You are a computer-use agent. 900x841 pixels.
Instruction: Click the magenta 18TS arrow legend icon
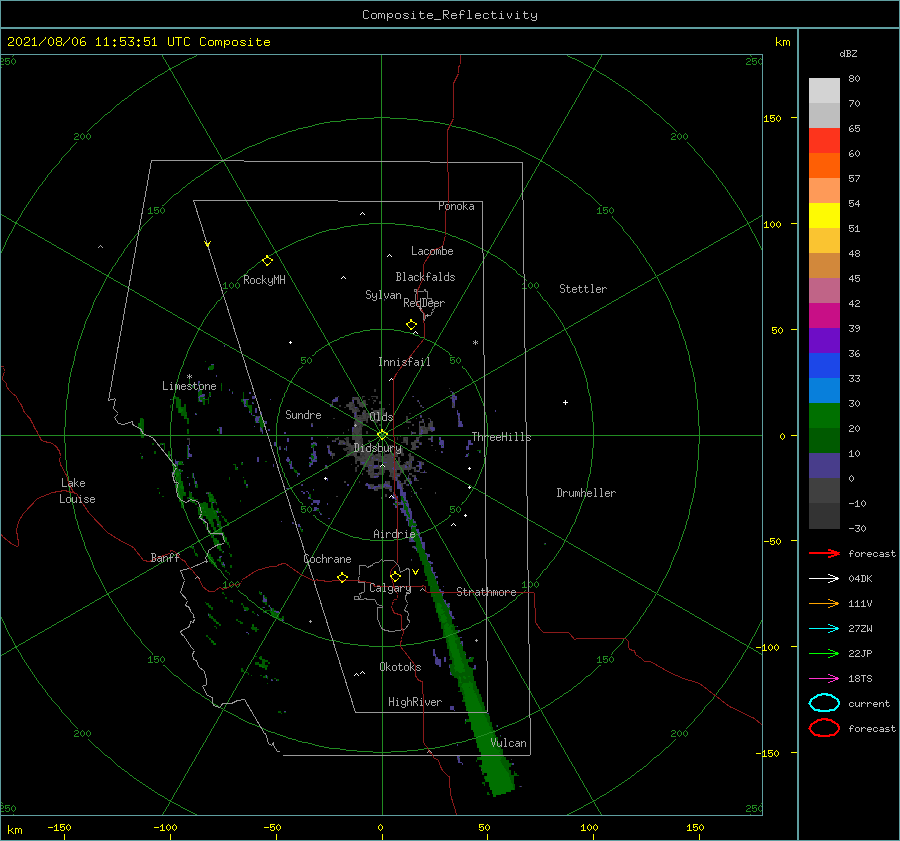pos(824,679)
